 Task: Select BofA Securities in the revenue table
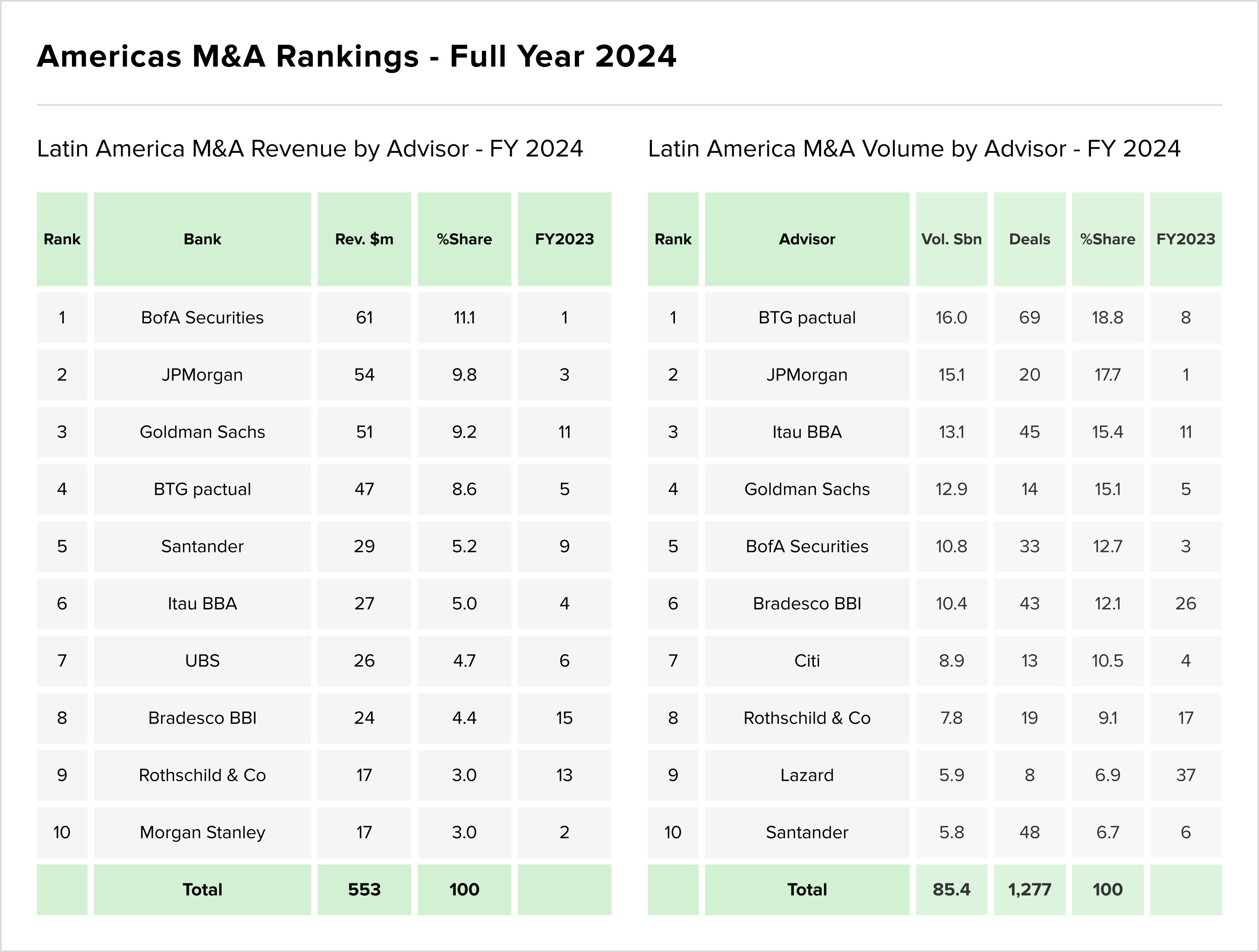(202, 317)
